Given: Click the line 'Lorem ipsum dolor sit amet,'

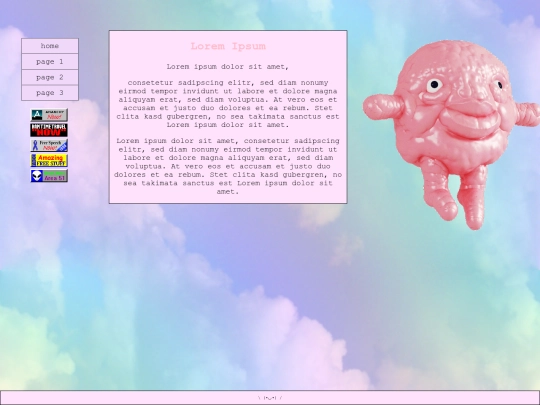Looking at the screenshot, I should pyautogui.click(x=228, y=66).
